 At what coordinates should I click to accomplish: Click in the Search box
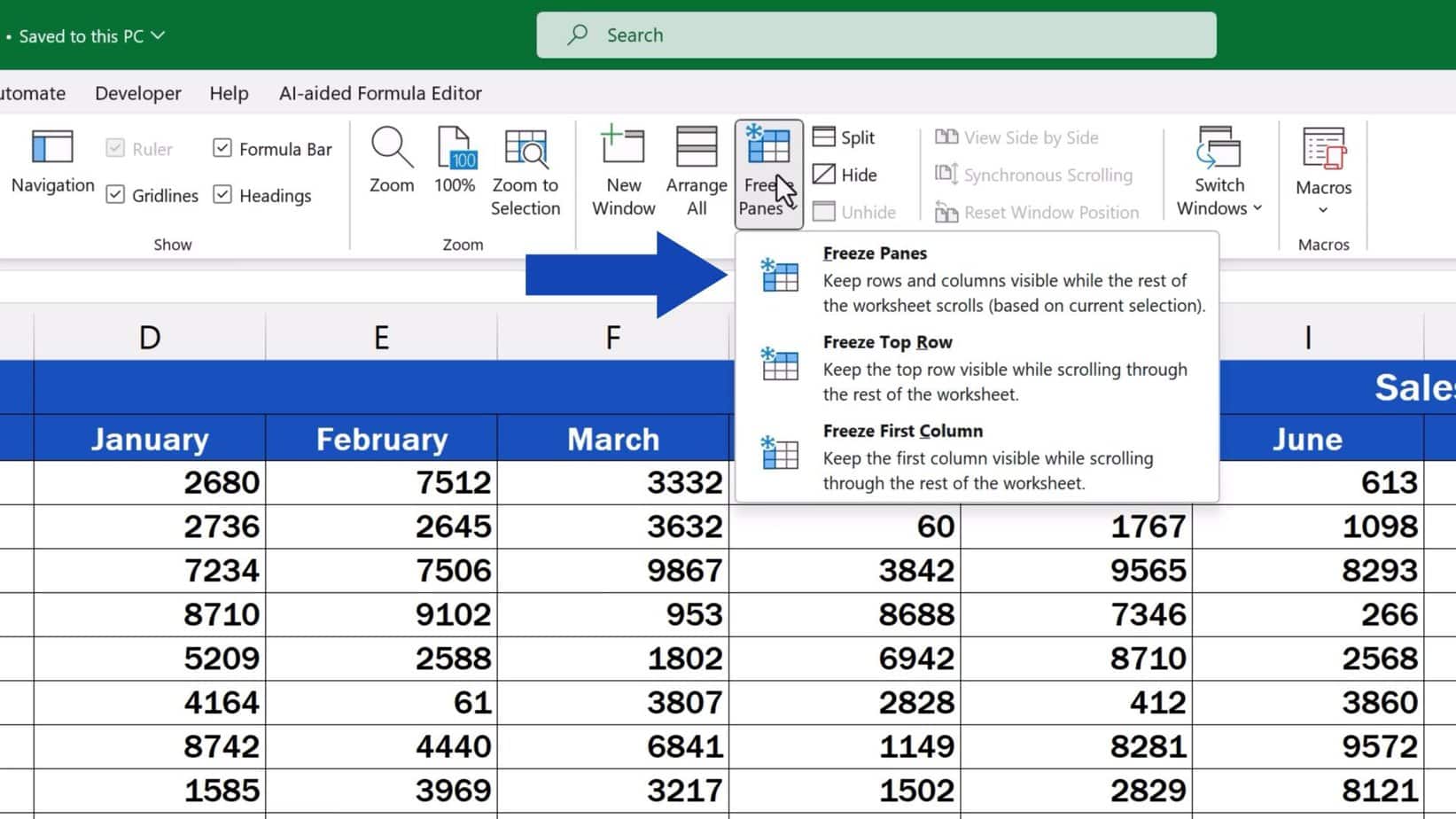click(876, 35)
